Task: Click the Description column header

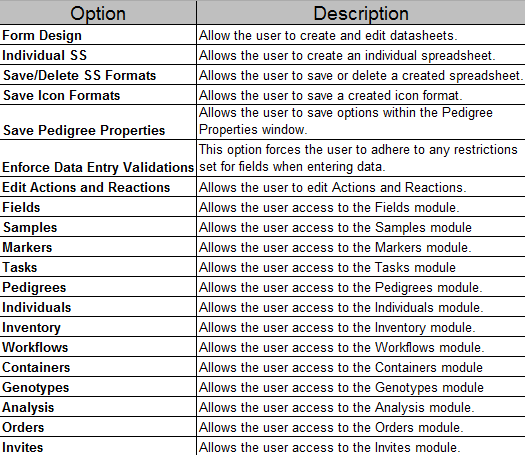Action: (361, 13)
